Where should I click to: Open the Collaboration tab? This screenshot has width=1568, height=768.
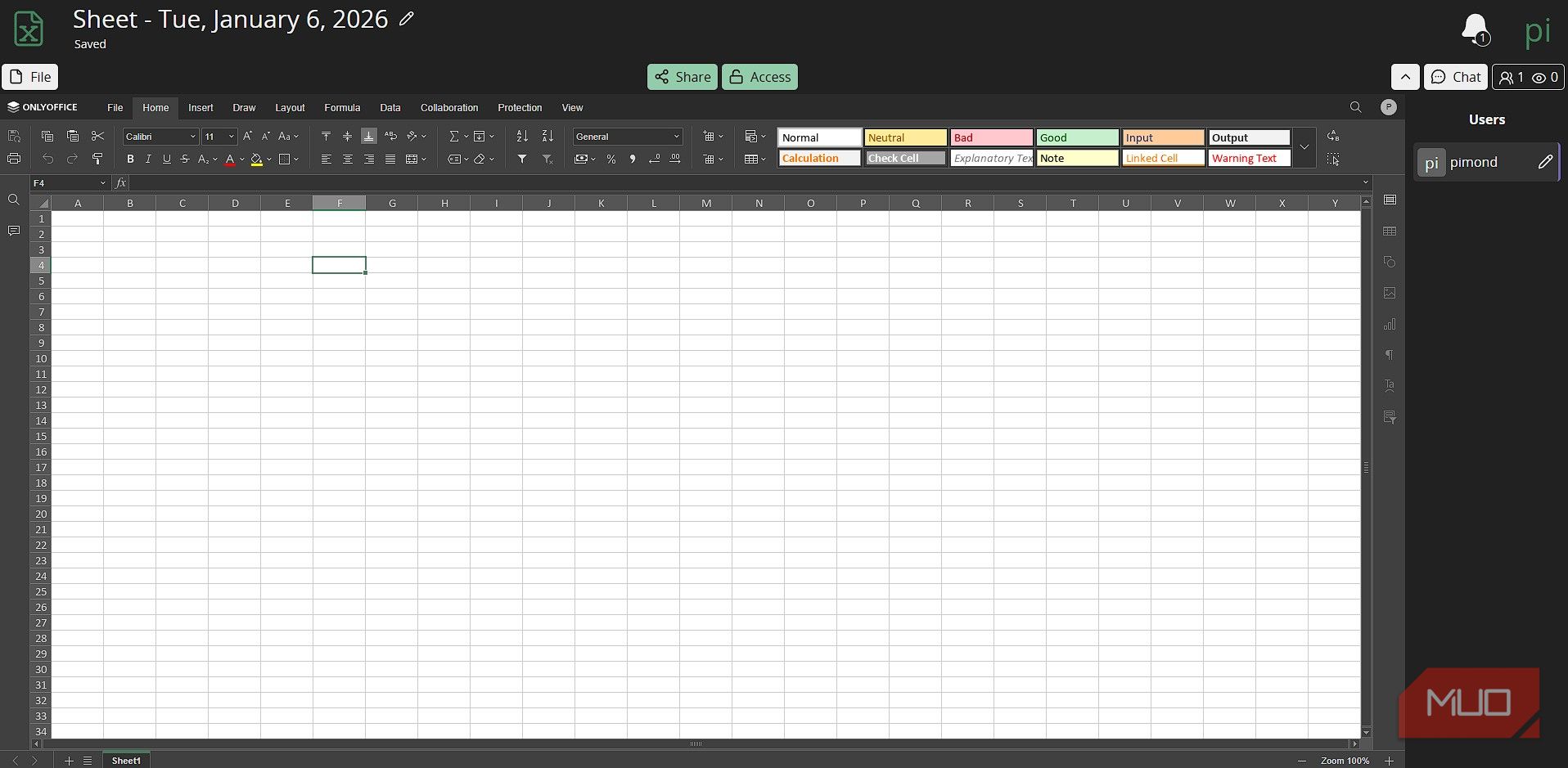tap(449, 108)
